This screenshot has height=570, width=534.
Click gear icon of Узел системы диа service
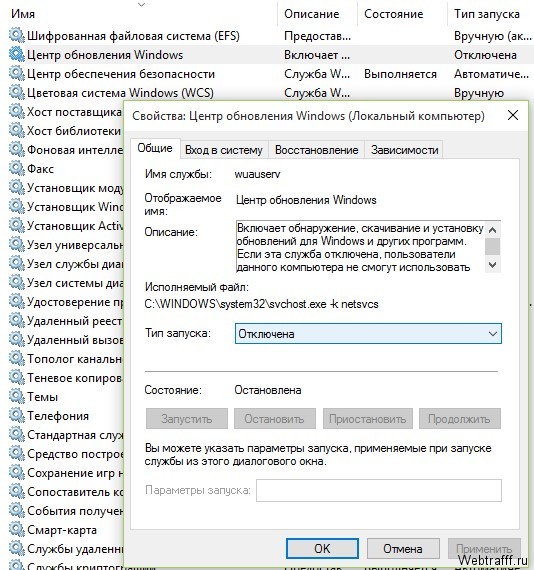point(16,282)
